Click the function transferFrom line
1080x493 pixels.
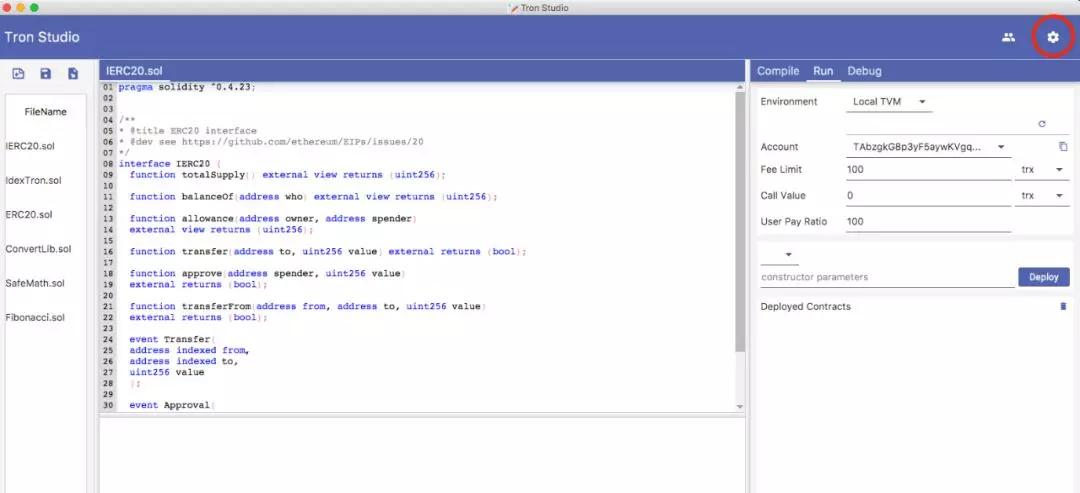click(309, 306)
